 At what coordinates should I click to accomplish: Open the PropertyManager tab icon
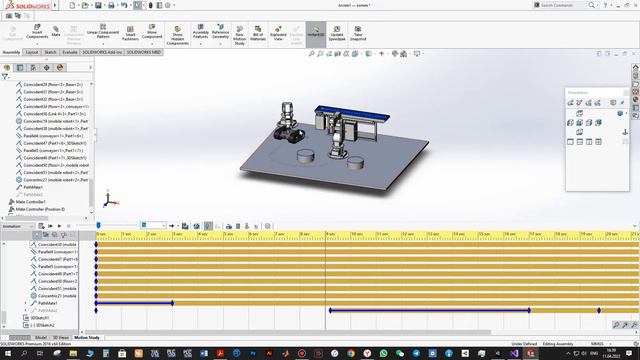[20, 67]
